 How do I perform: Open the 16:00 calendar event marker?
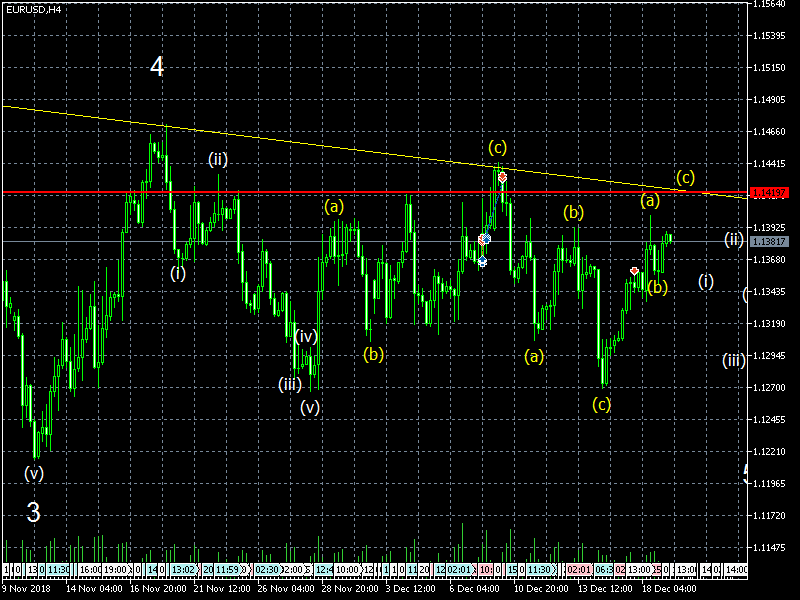tap(90, 569)
